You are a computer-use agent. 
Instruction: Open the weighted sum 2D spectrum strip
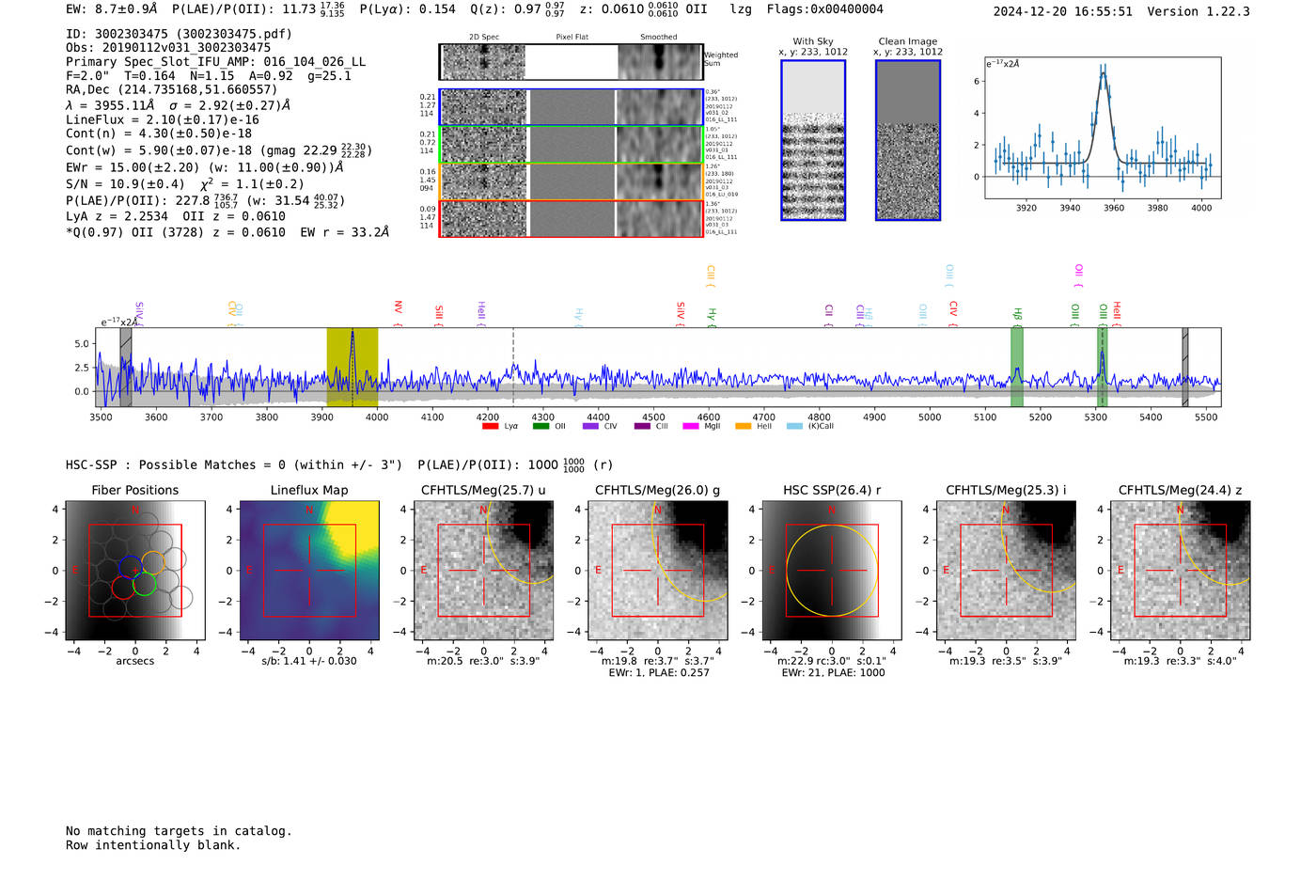click(x=571, y=62)
